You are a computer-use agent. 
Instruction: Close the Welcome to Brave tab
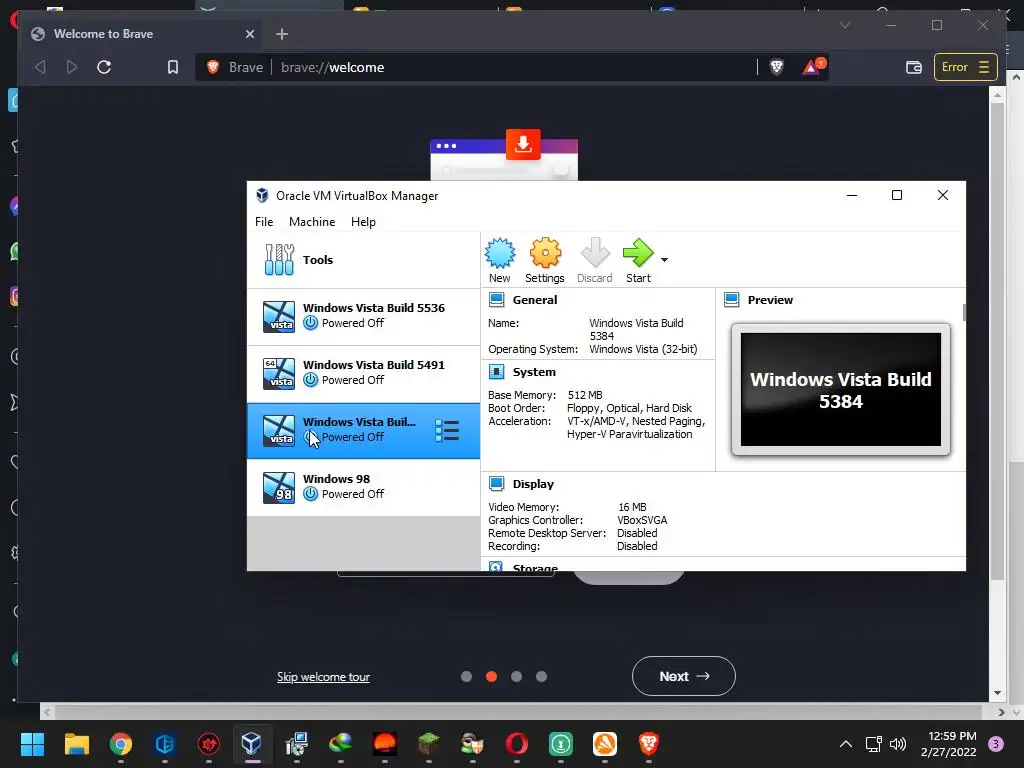tap(249, 34)
